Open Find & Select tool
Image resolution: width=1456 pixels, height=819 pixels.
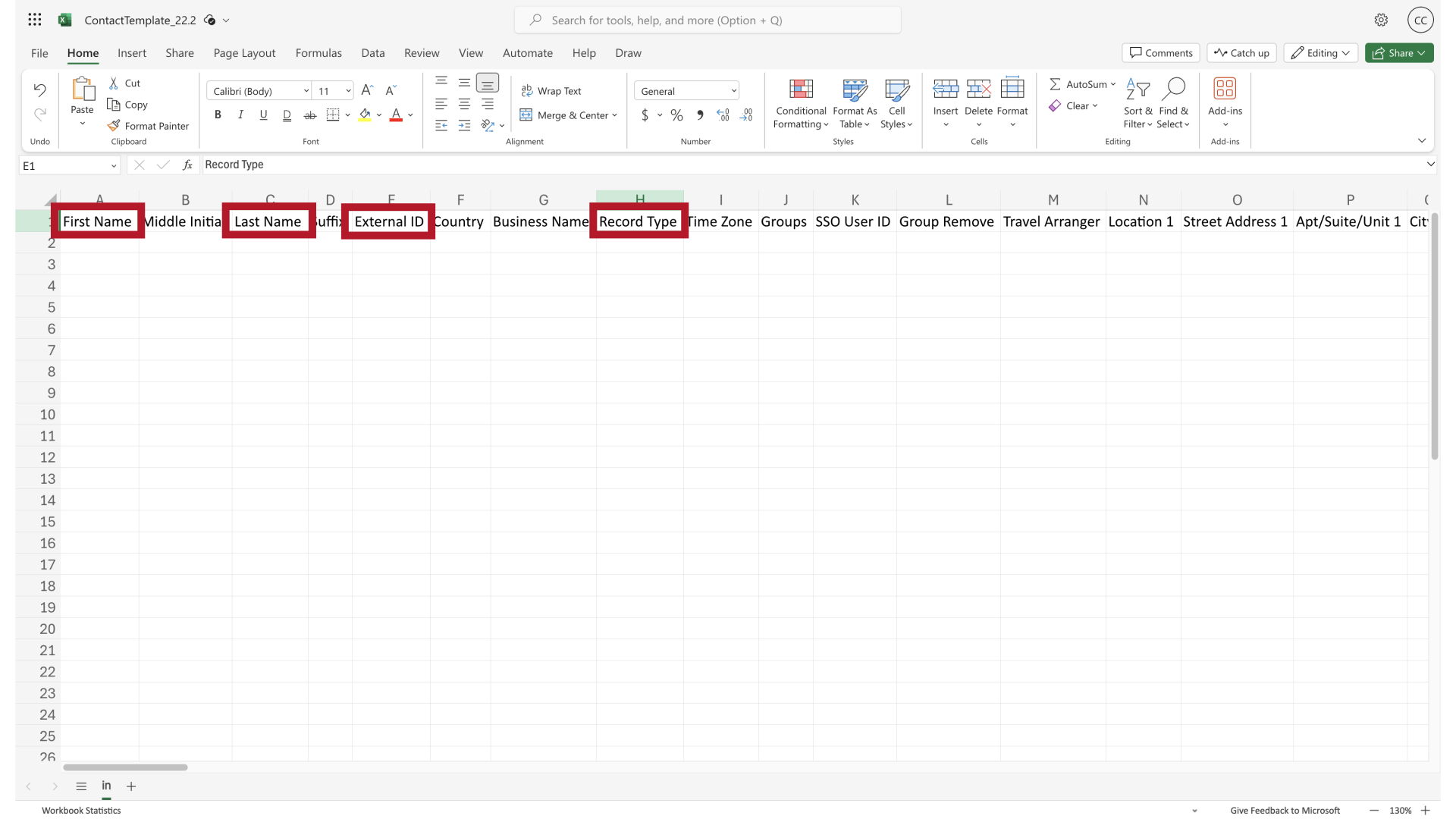[1173, 104]
